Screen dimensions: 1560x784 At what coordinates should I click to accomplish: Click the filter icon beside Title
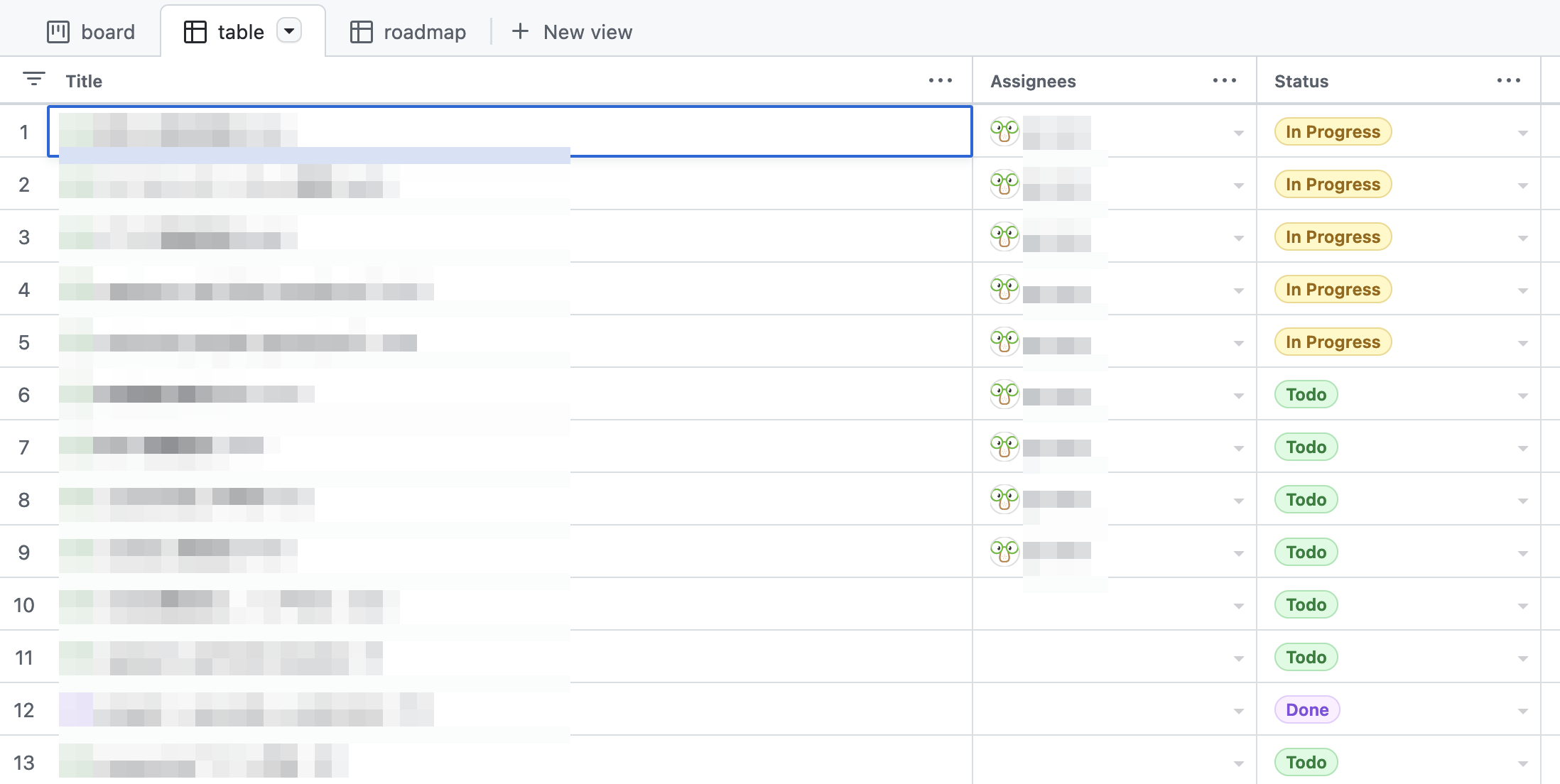[33, 80]
